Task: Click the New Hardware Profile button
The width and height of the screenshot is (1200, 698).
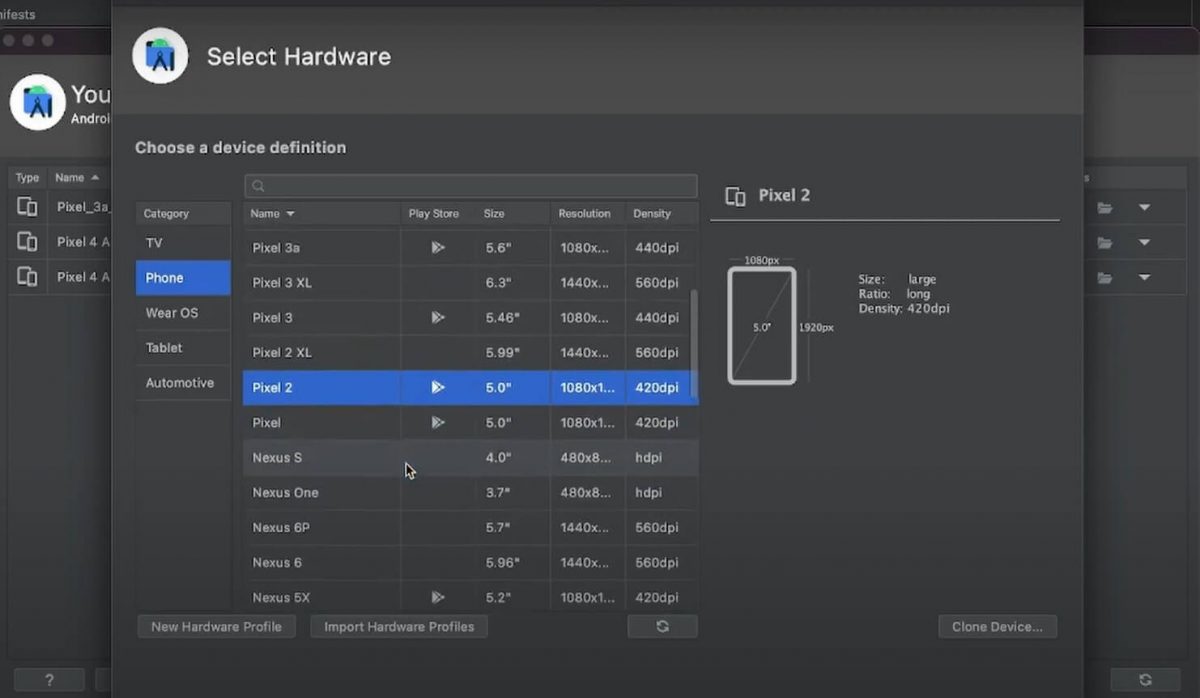Action: point(216,626)
